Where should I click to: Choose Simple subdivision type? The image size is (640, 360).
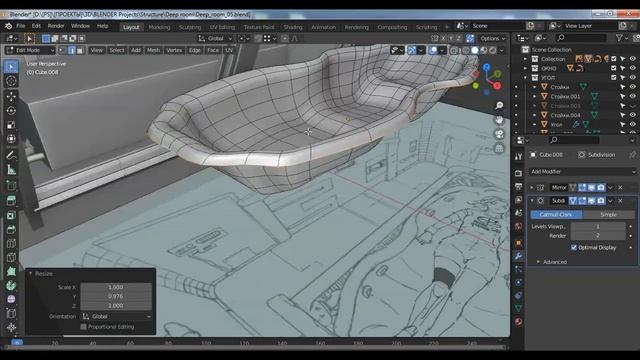(x=608, y=214)
